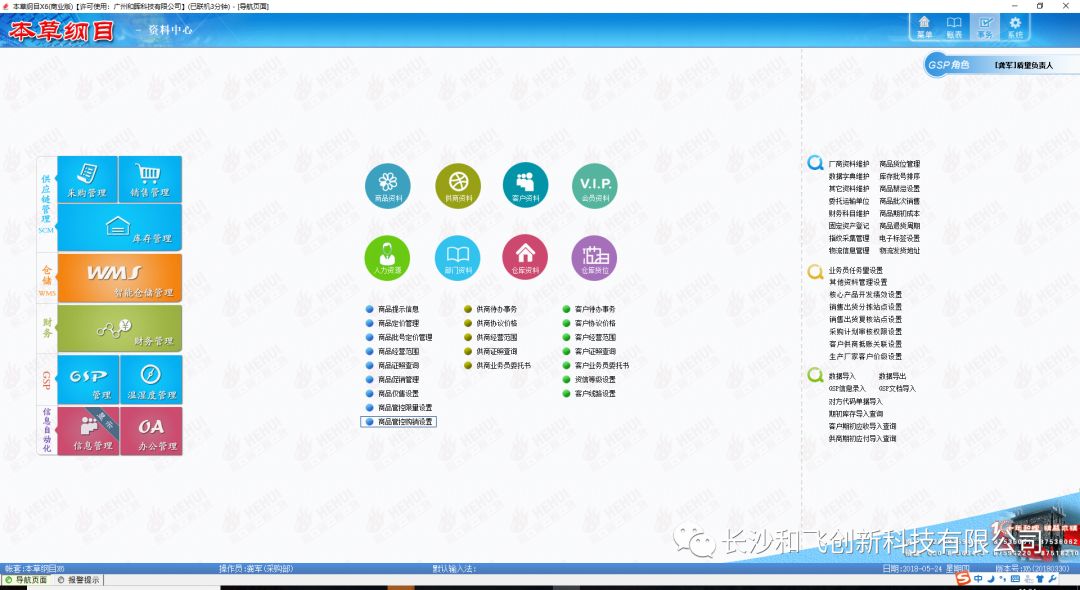Open GSP 管理 tile
Image resolution: width=1080 pixels, height=590 pixels.
[x=88, y=379]
